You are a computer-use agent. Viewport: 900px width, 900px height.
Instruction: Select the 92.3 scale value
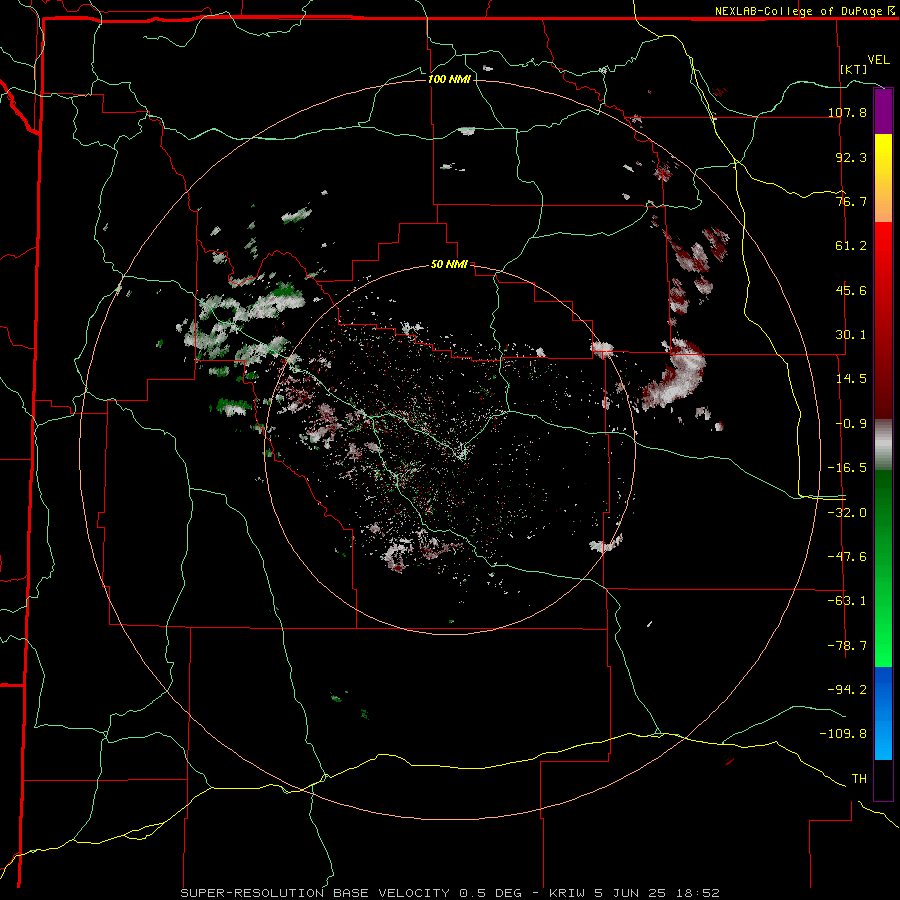pyautogui.click(x=851, y=157)
